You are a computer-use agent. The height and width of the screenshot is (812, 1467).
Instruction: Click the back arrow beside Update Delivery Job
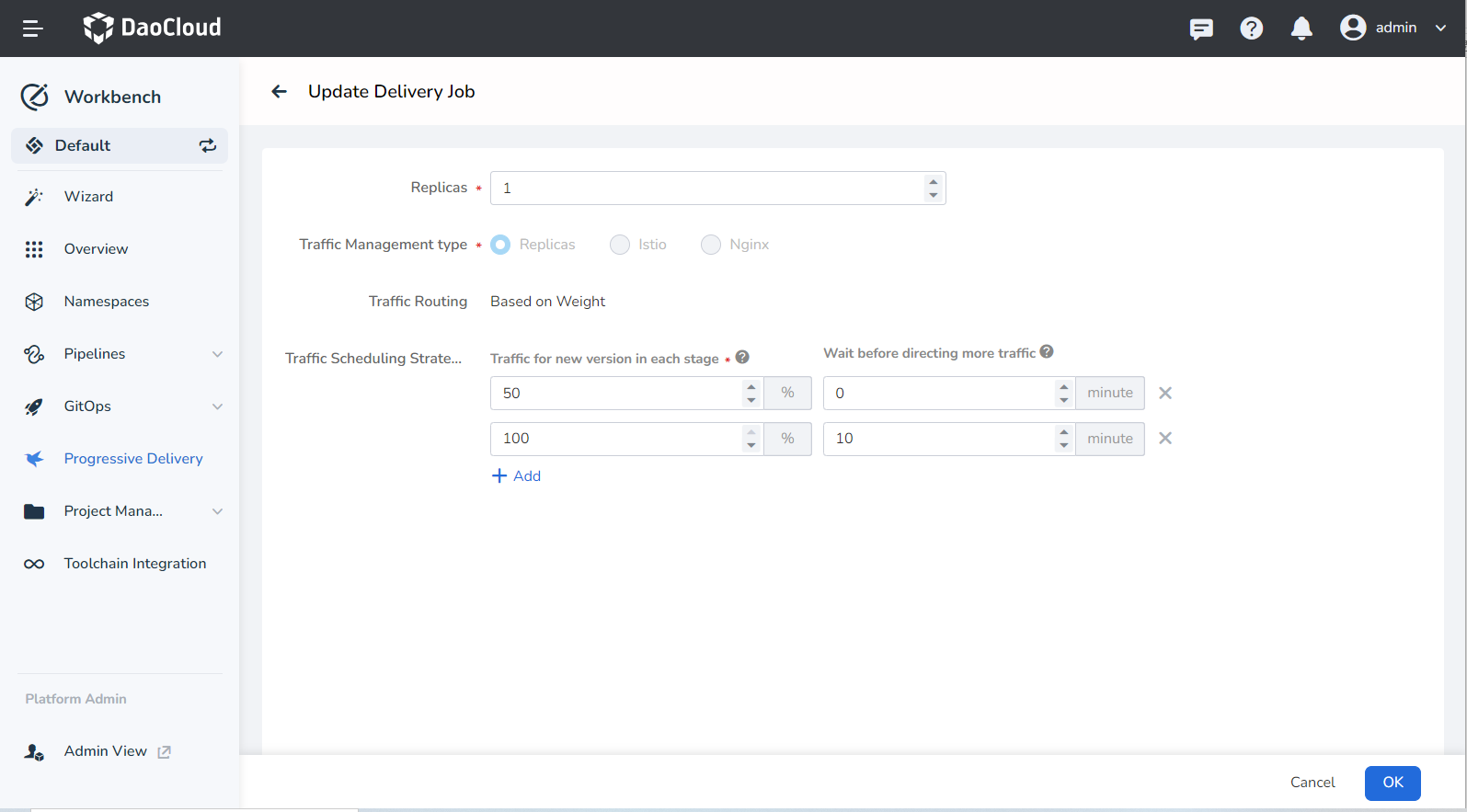[280, 91]
